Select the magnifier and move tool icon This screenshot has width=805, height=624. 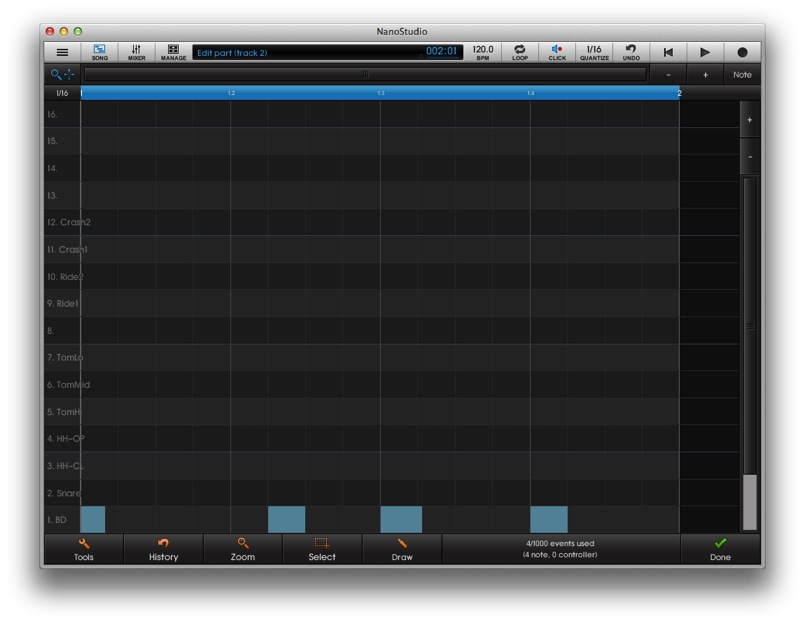tap(62, 74)
